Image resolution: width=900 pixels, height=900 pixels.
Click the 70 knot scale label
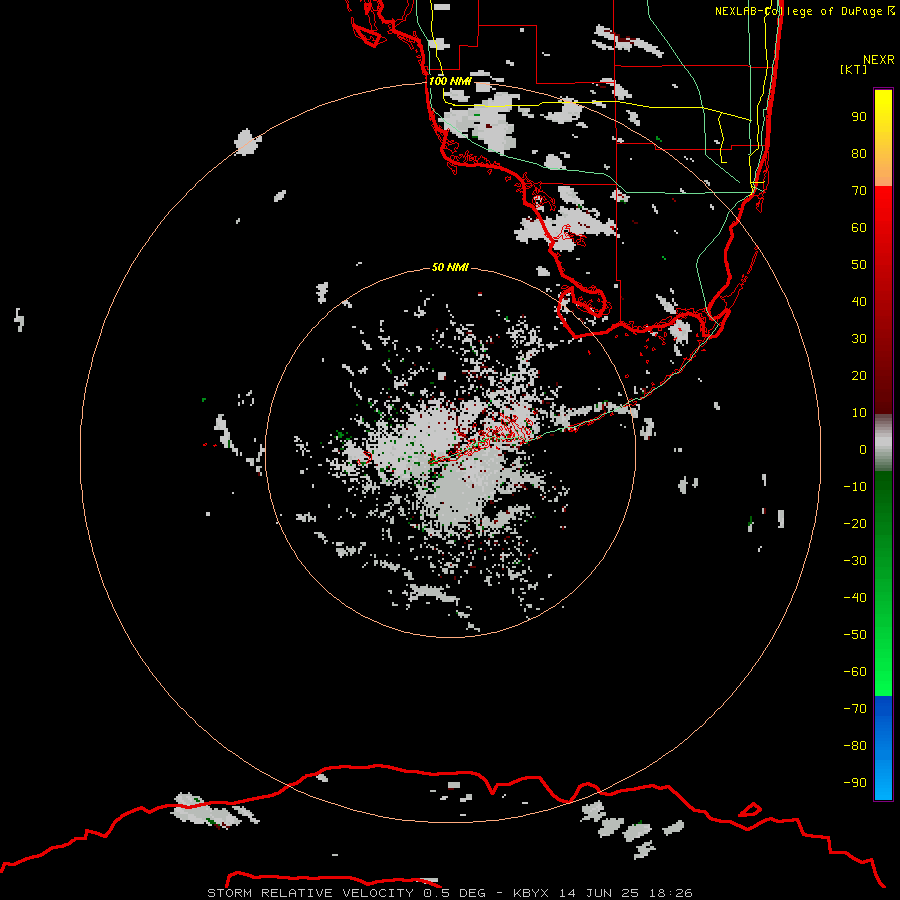coord(859,191)
